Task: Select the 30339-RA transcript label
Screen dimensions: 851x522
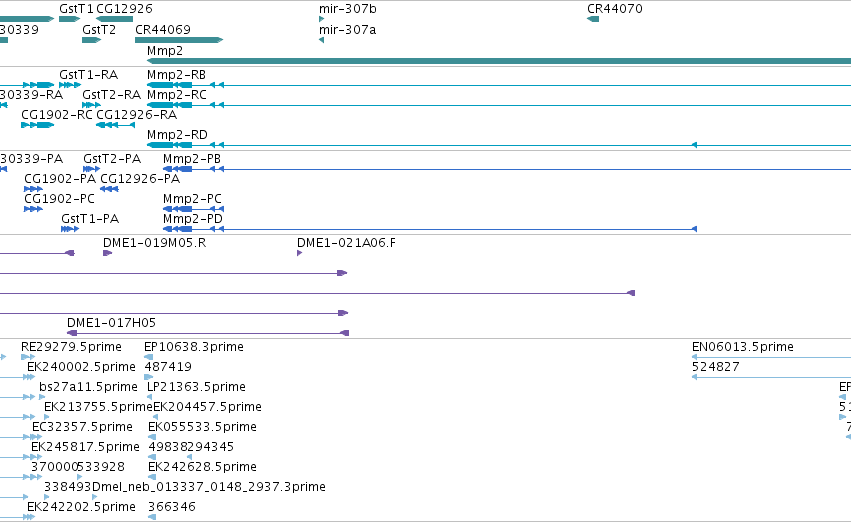Action: (x=31, y=94)
